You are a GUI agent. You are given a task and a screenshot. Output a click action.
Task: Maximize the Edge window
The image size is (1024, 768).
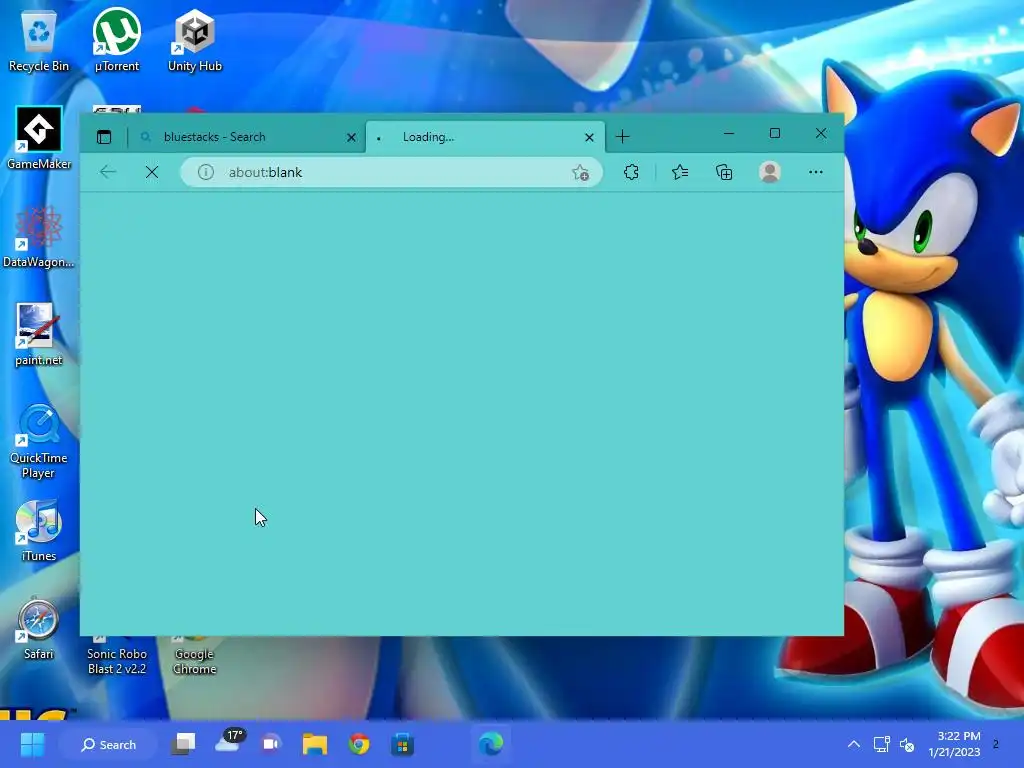775,133
